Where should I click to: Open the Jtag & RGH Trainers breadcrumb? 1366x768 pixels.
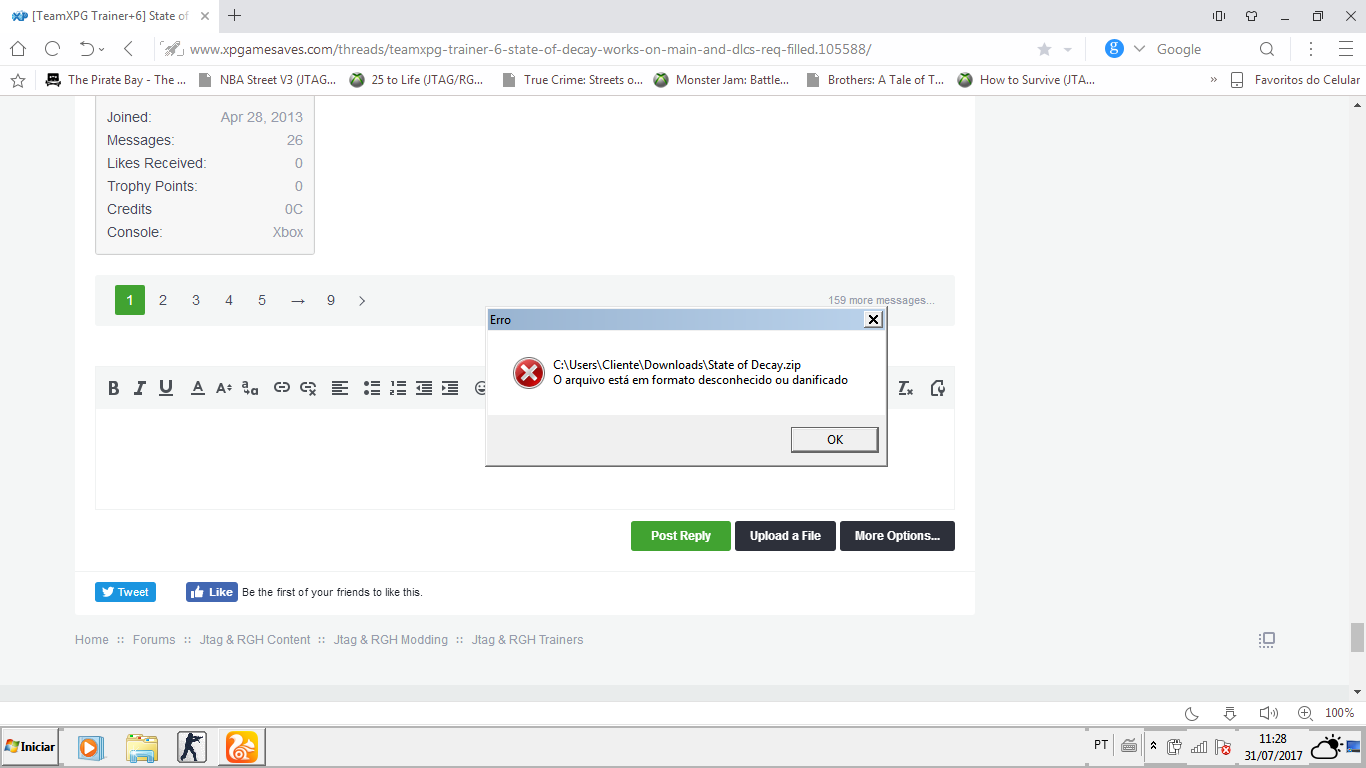point(527,640)
